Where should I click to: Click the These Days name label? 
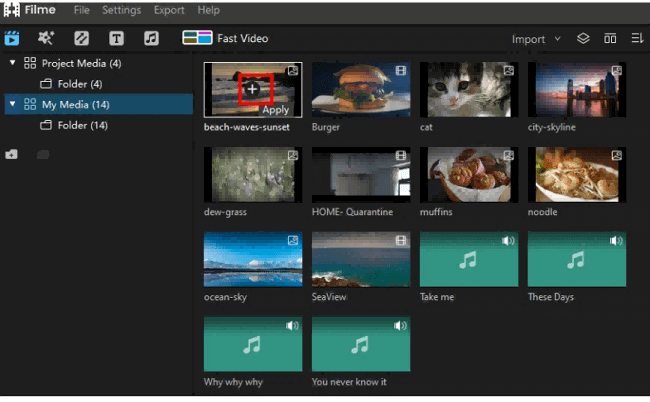click(551, 297)
